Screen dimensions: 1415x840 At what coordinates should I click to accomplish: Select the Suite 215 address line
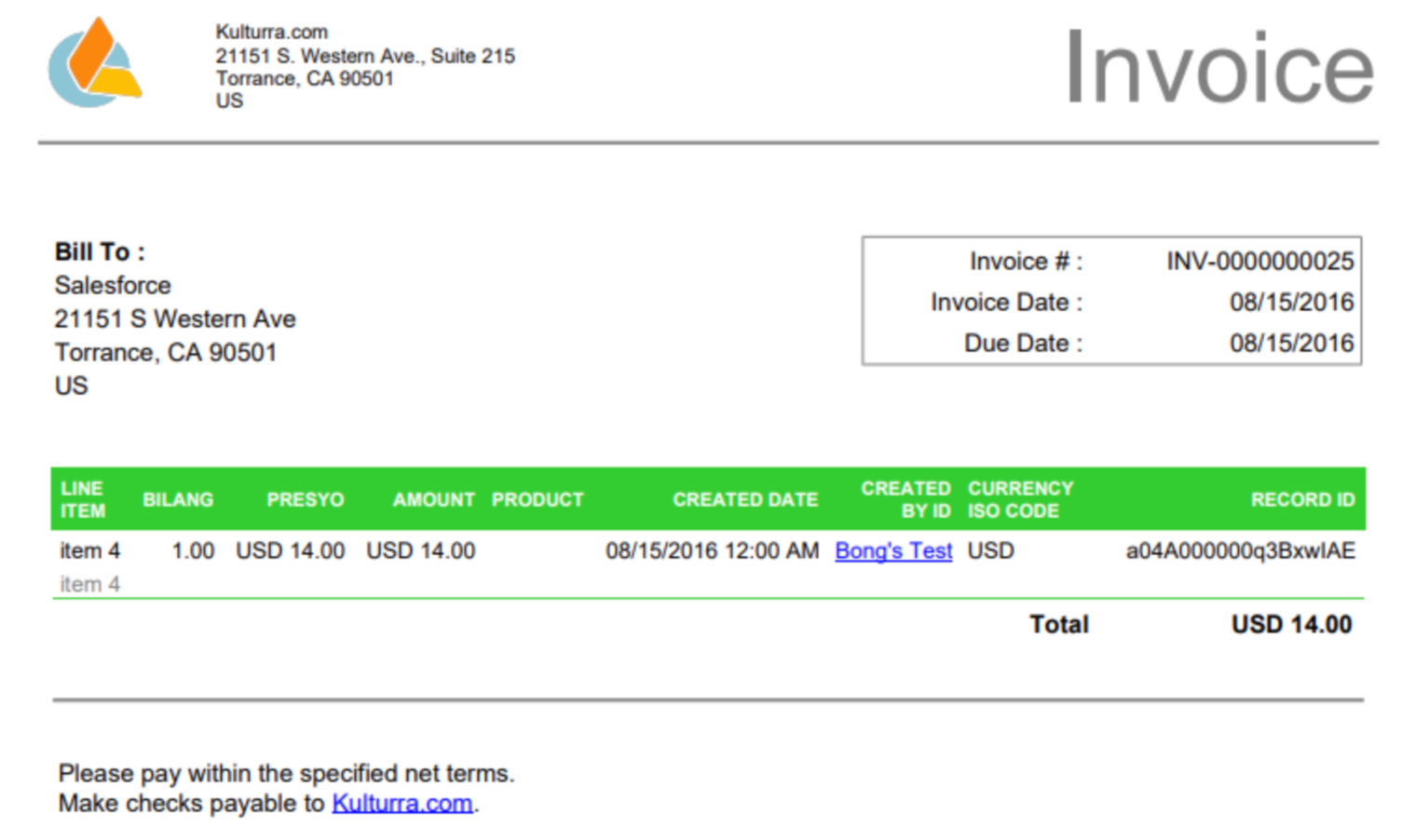pos(365,56)
